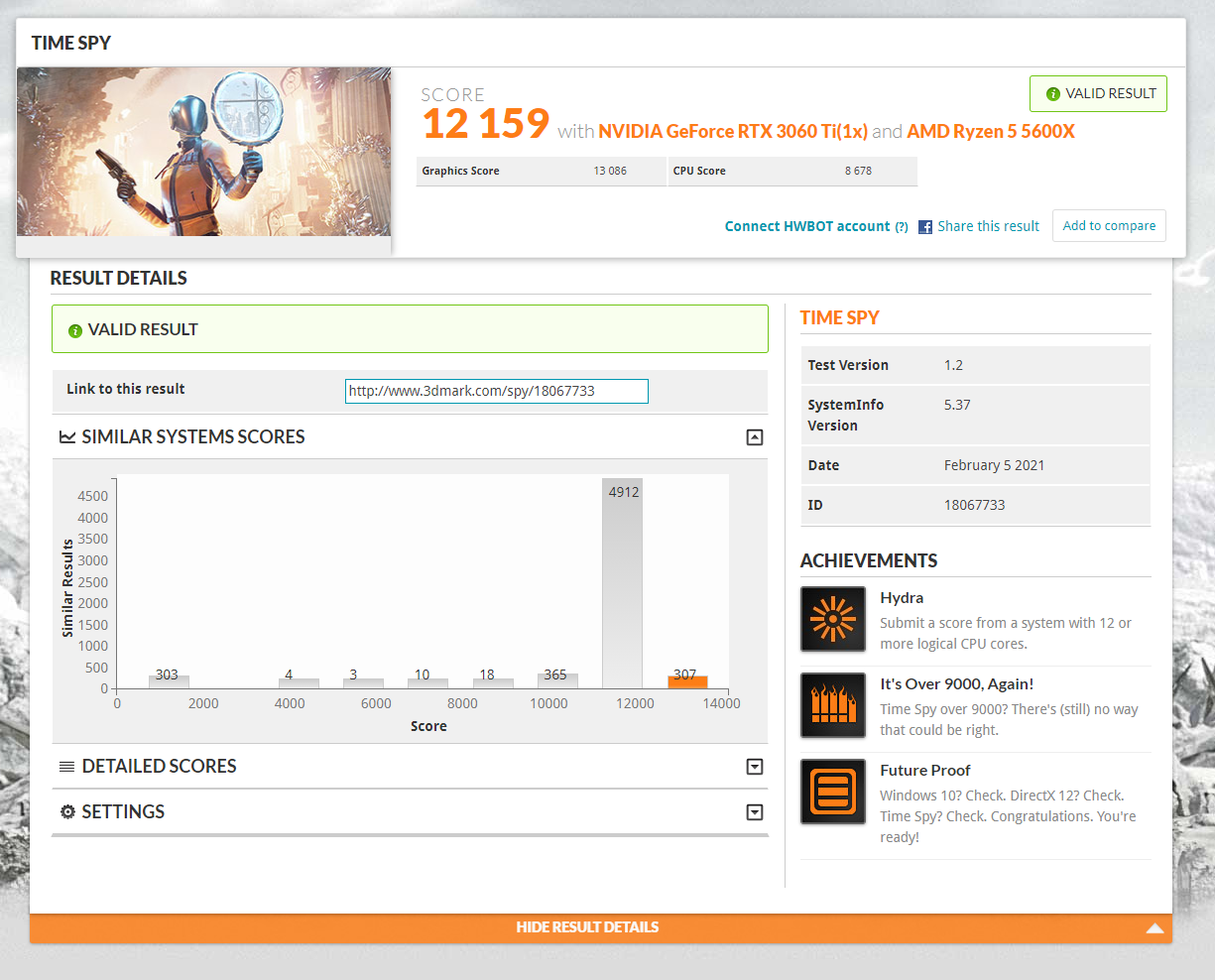
Task: Click the 303 results histogram bar
Action: 169,681
